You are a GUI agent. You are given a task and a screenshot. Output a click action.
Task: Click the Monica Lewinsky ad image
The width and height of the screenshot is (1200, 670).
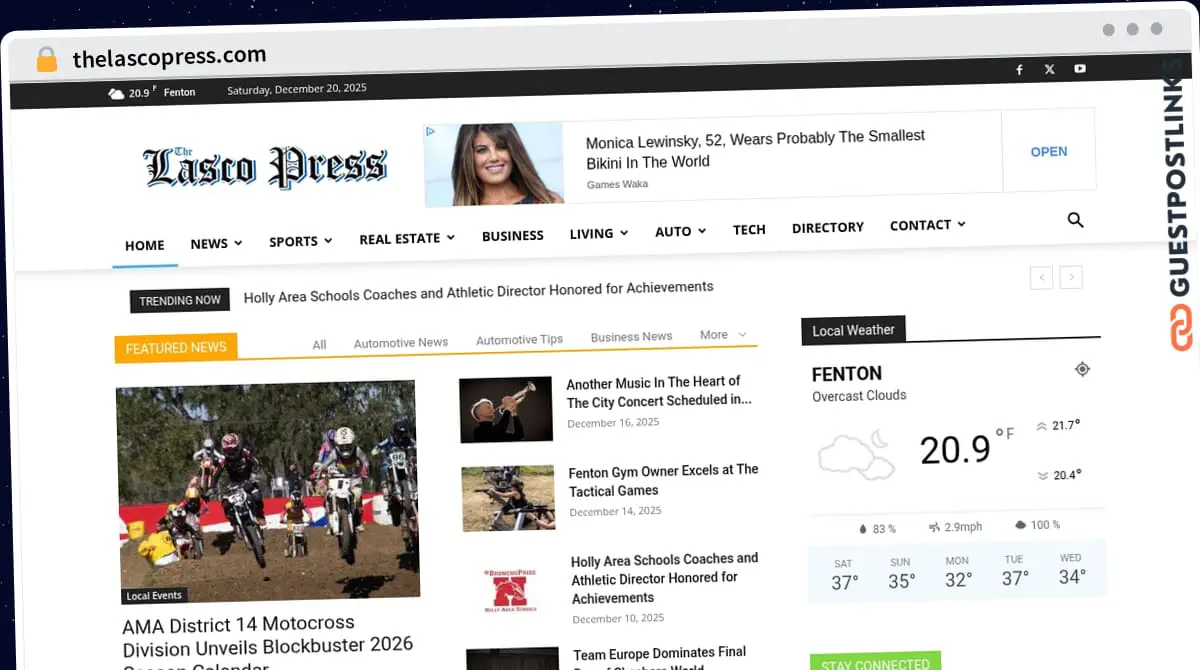pos(494,164)
